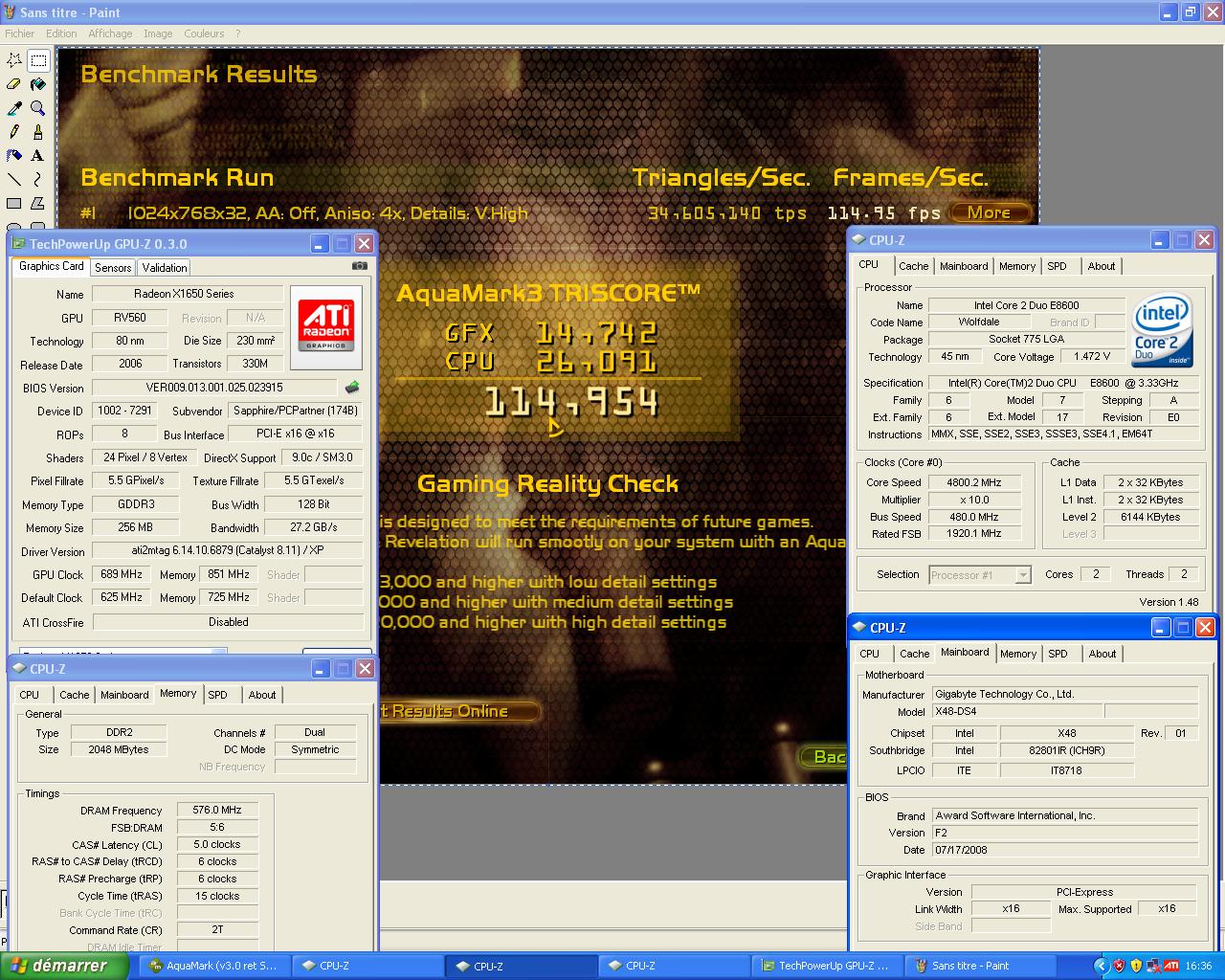Viewport: 1225px width, 980px height.
Task: Click the ATI Radeon logo in GPU-Z
Action: (x=326, y=326)
